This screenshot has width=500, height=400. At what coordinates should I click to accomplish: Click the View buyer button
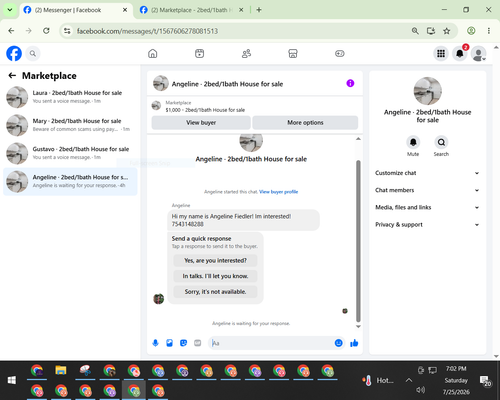point(201,123)
